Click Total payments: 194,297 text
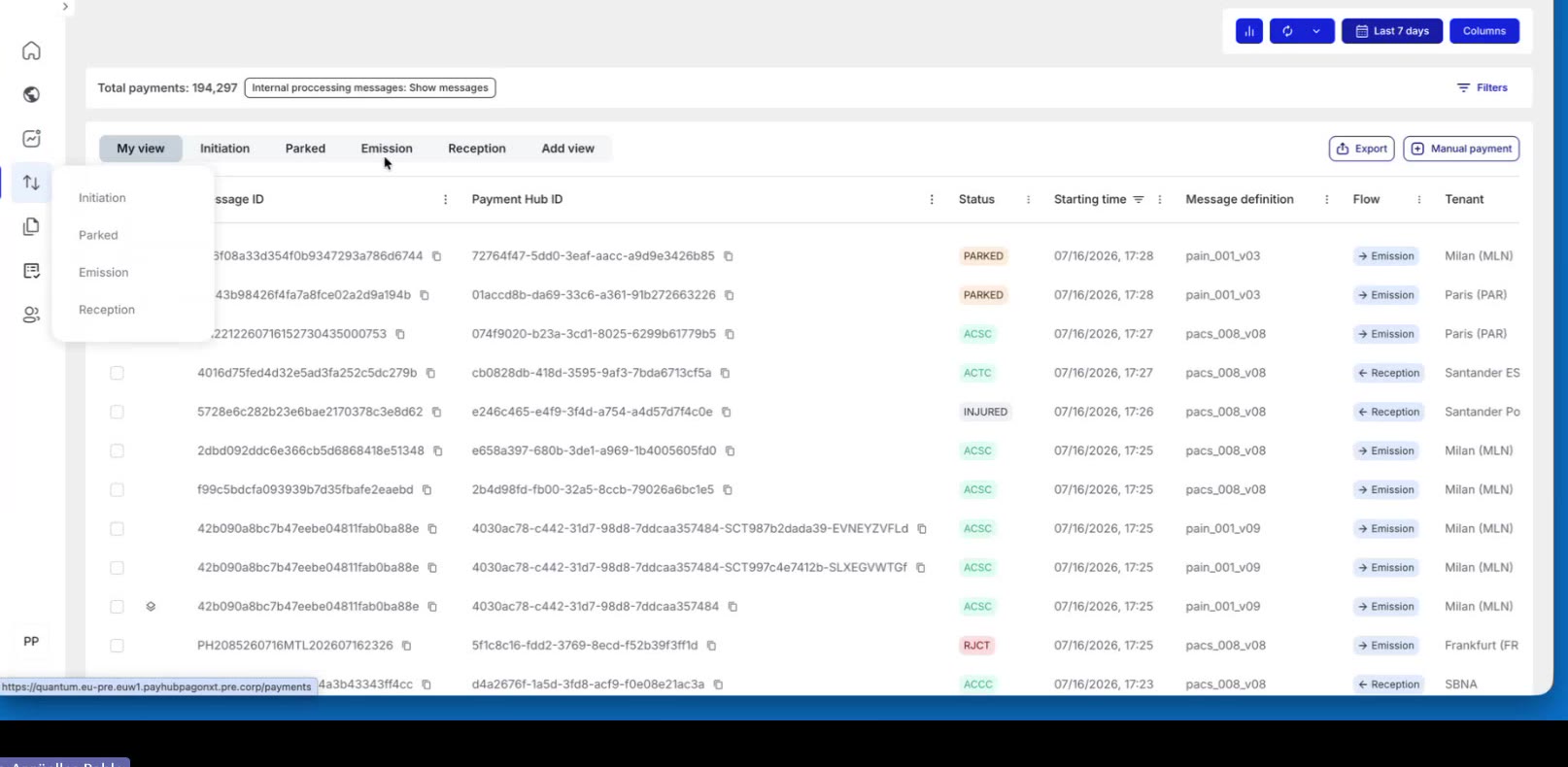The image size is (1568, 767). [x=167, y=87]
